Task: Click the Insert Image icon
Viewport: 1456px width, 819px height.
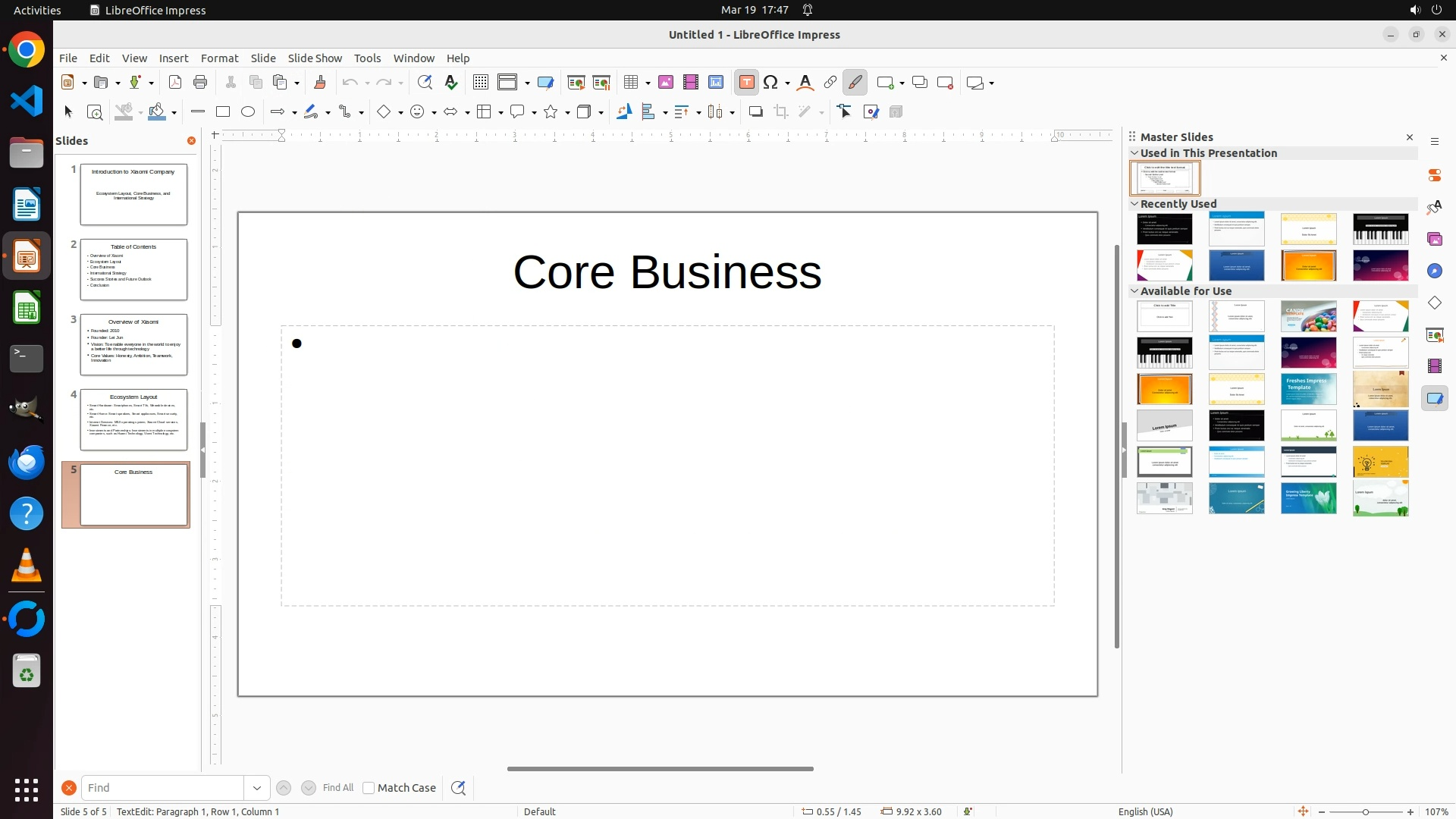Action: (666, 83)
